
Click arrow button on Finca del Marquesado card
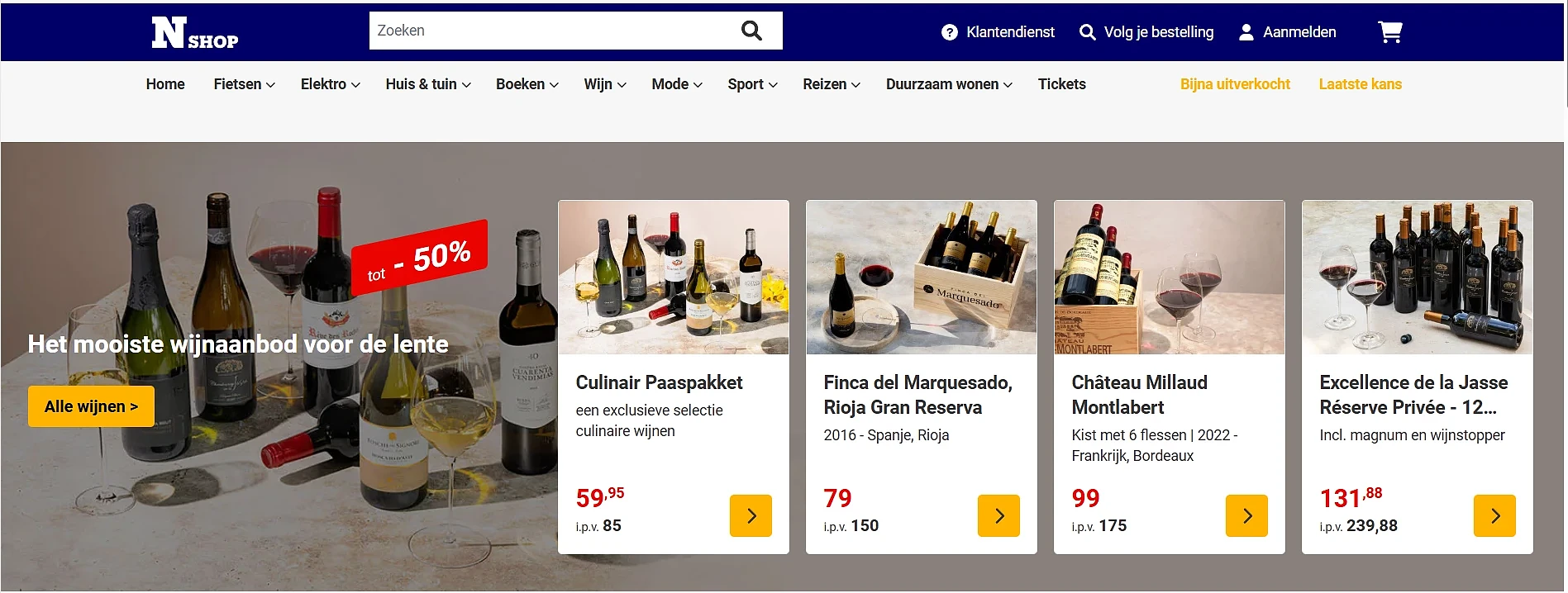(x=998, y=515)
